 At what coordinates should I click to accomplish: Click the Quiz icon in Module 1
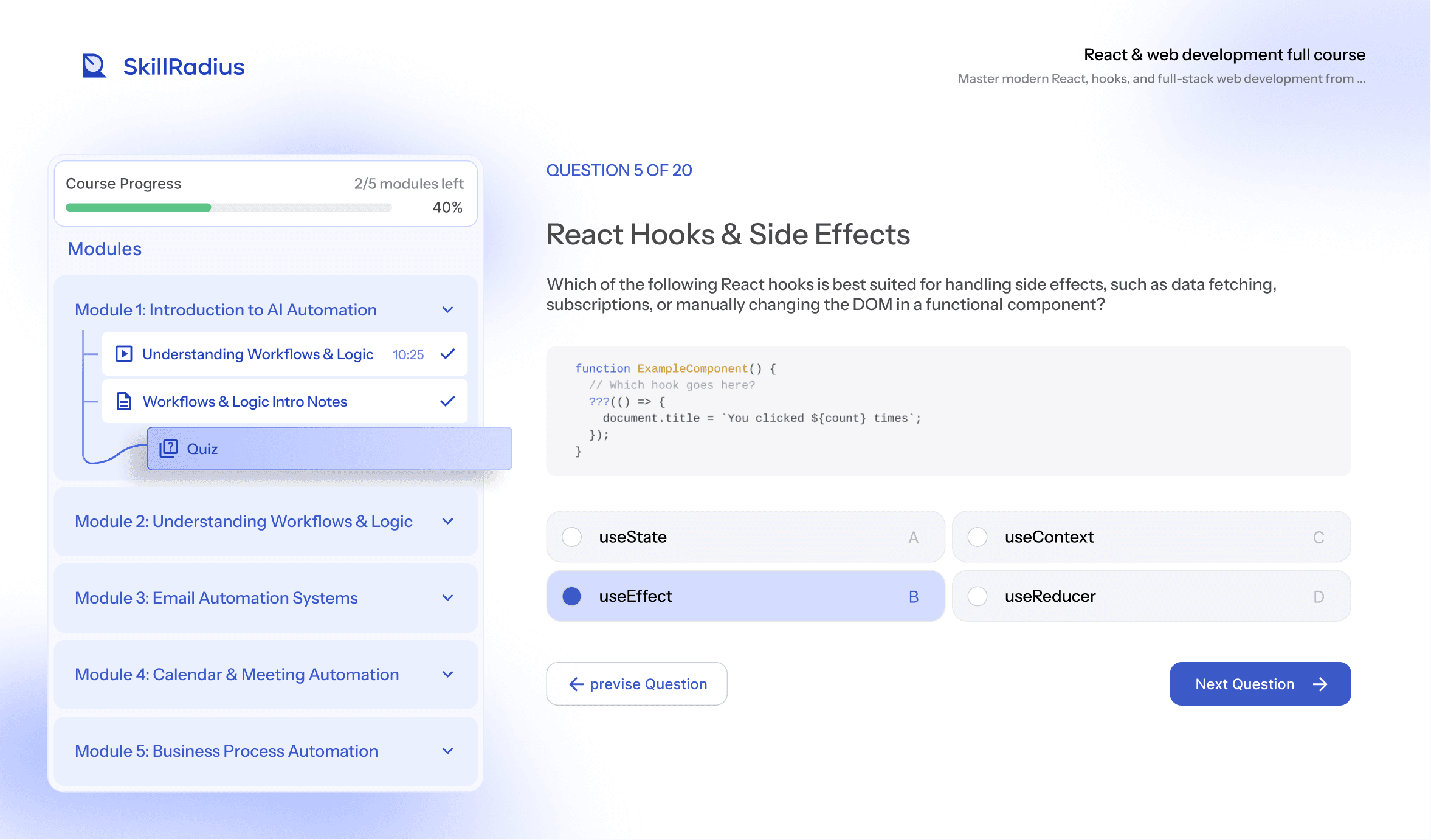[168, 449]
